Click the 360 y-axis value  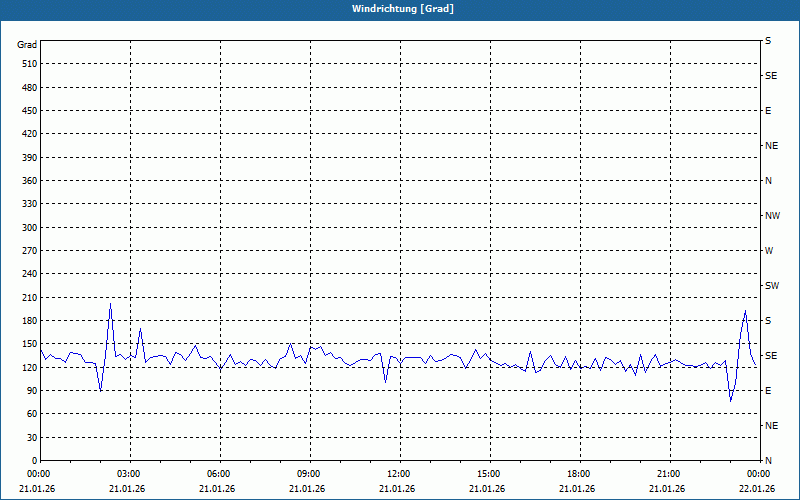30,181
